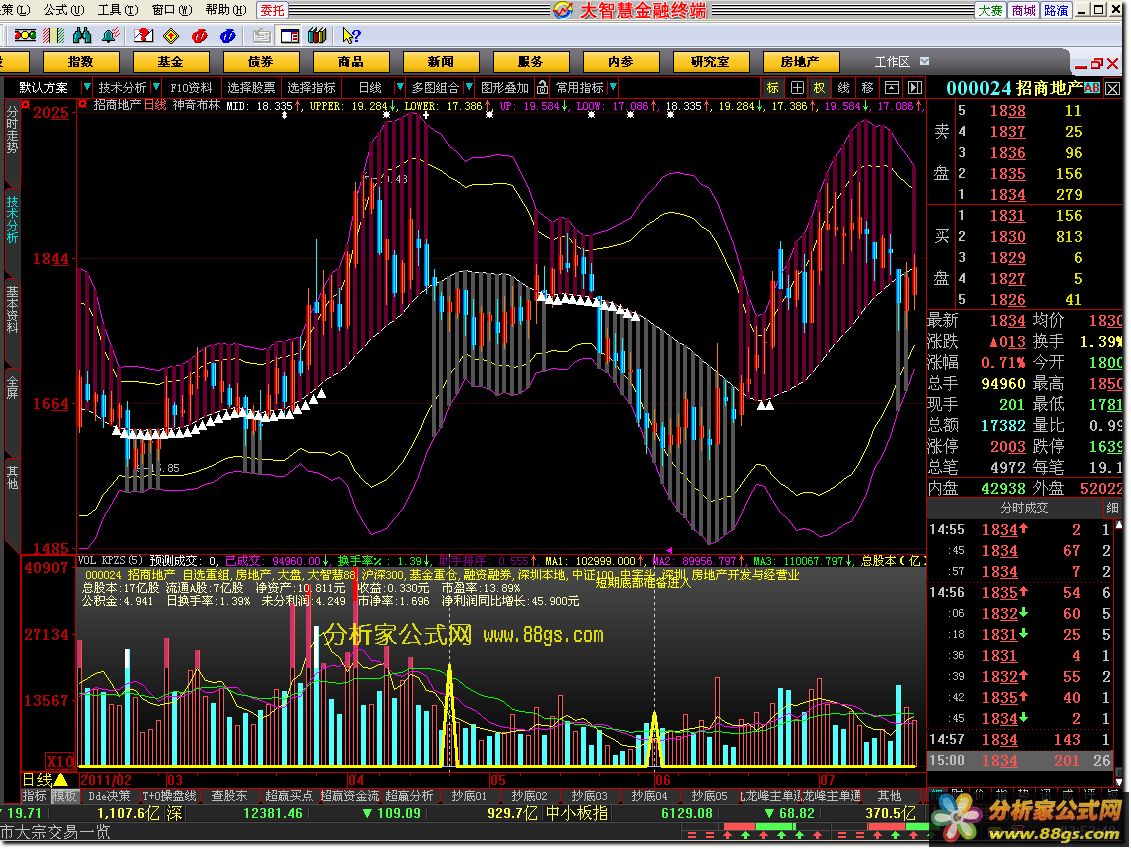Image resolution: width=1131 pixels, height=849 pixels.
Task: Toggle the 指标 indicator mode tab
Action: [34, 796]
